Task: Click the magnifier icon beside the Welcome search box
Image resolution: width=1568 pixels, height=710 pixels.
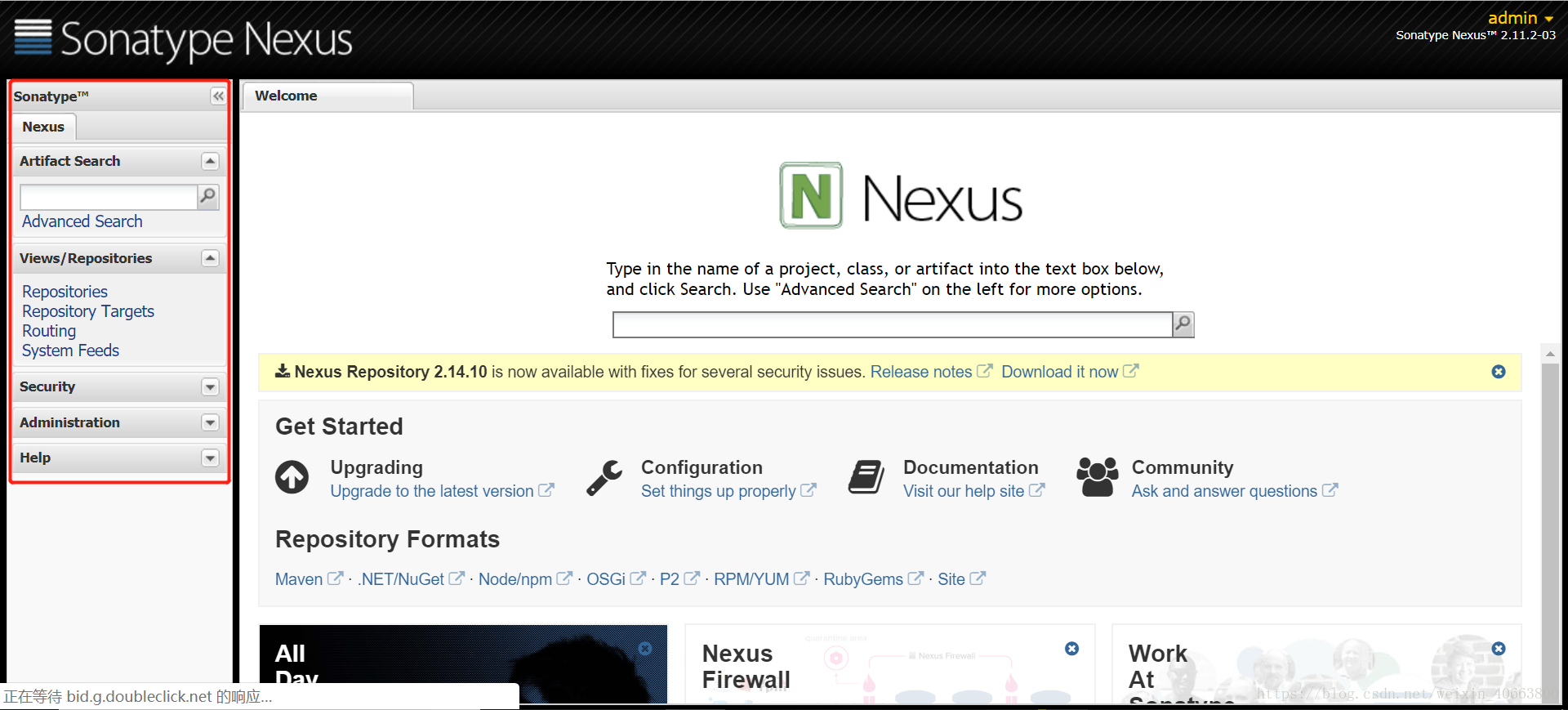Action: click(1183, 324)
